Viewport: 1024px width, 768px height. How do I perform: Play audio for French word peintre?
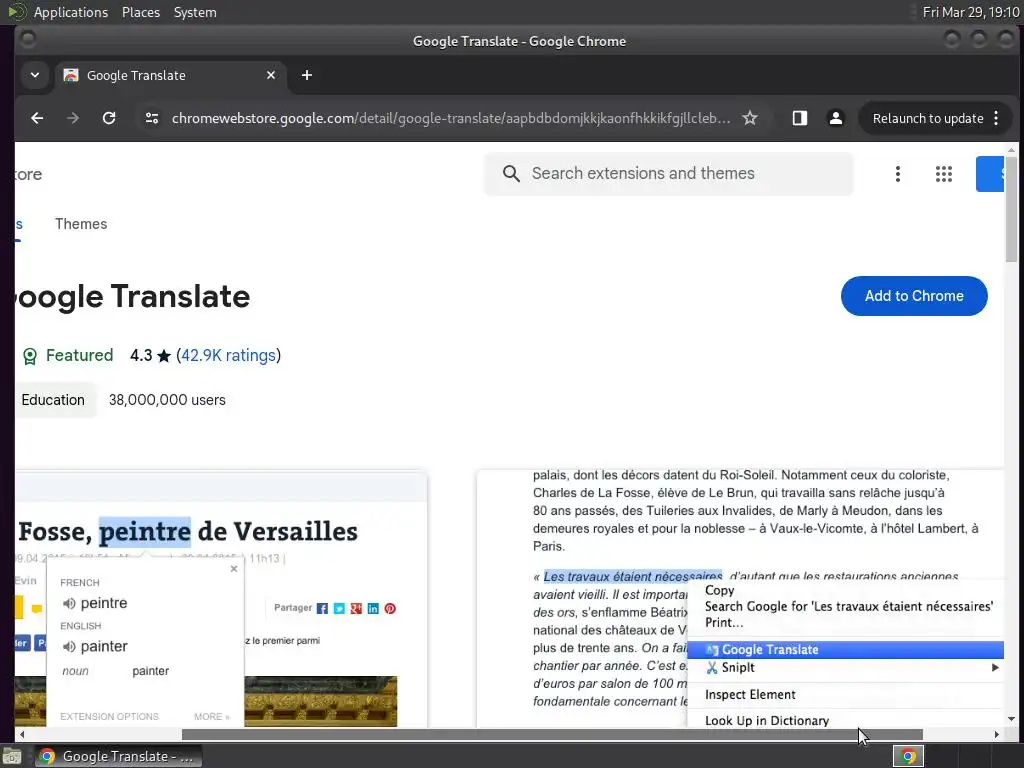(69, 603)
